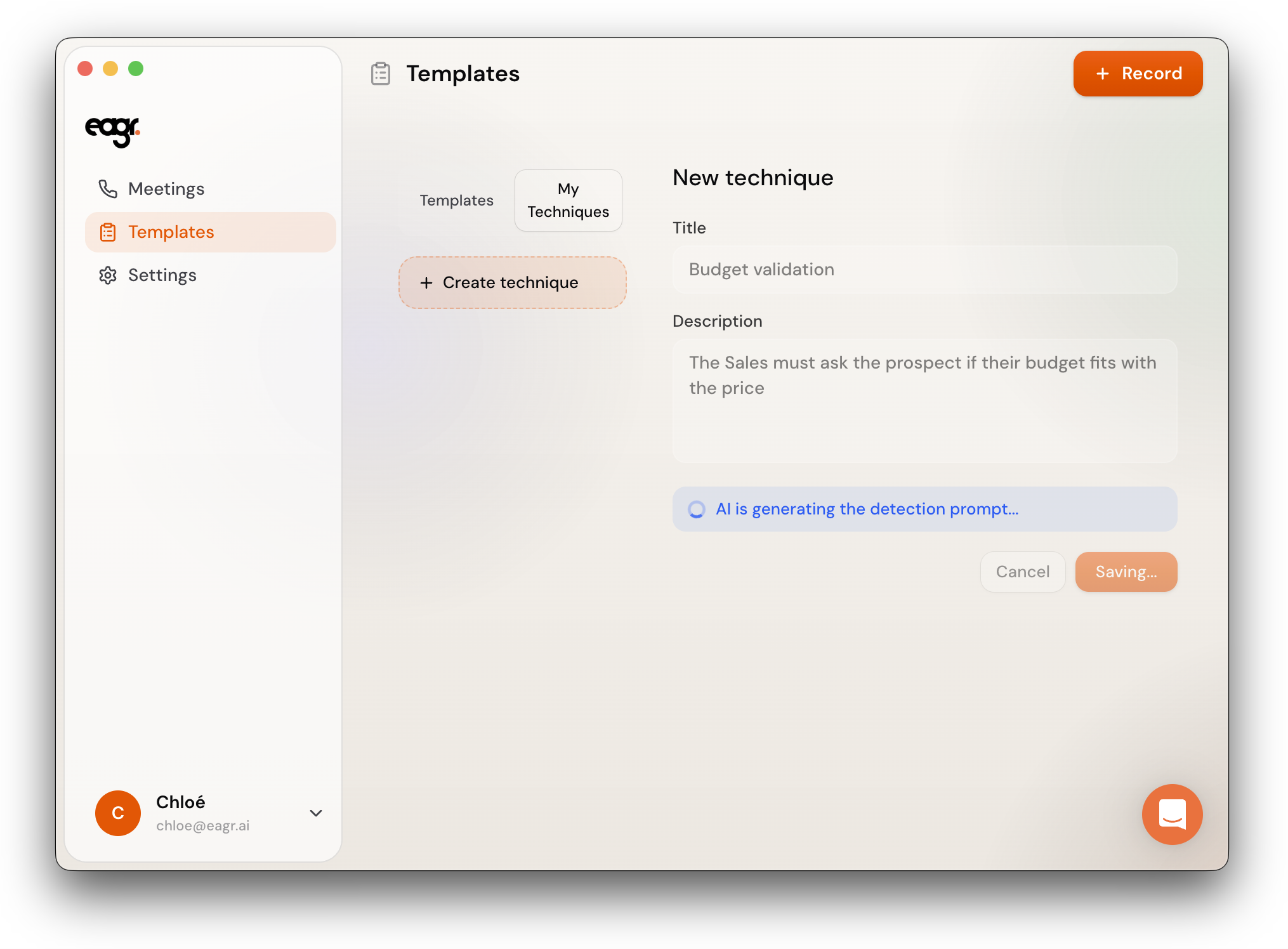This screenshot has width=1288, height=949.
Task: Switch to the Templates tab
Action: [x=456, y=200]
